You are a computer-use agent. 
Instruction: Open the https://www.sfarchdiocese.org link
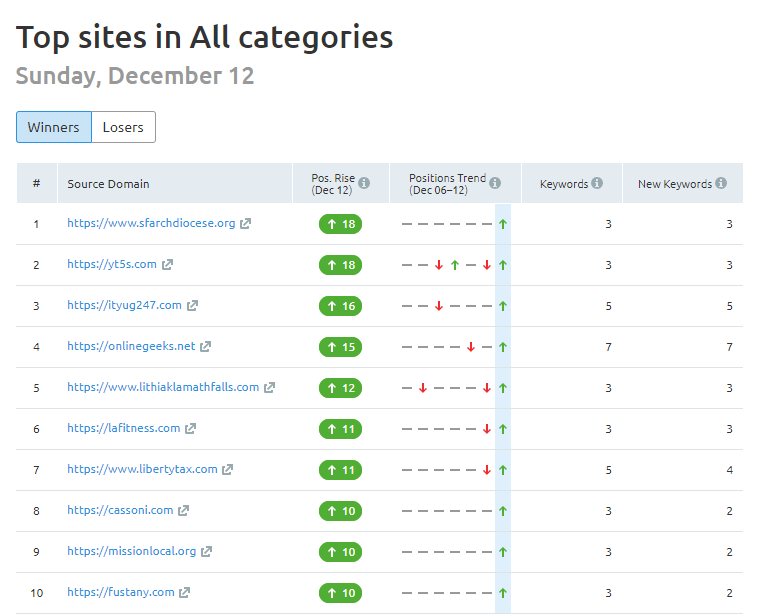pos(151,223)
